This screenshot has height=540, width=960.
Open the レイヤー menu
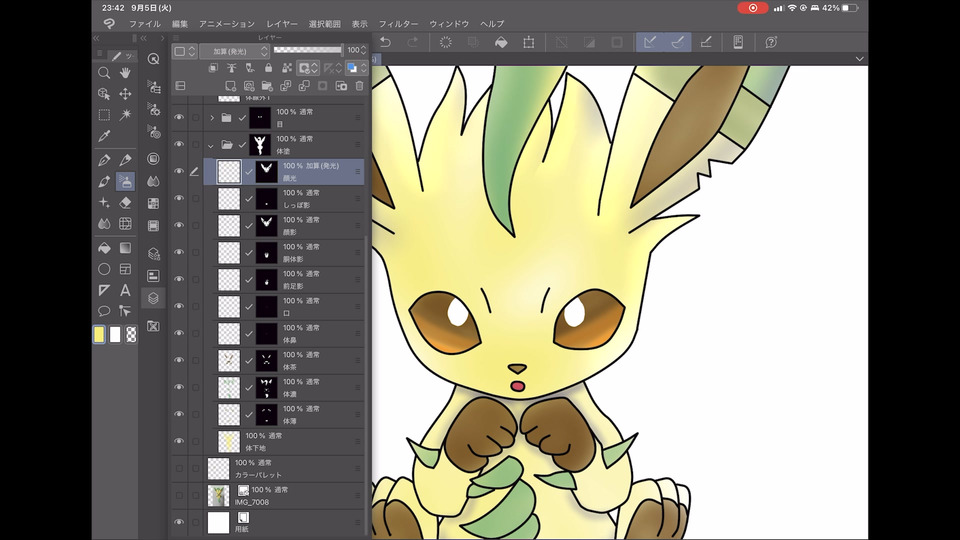282,24
